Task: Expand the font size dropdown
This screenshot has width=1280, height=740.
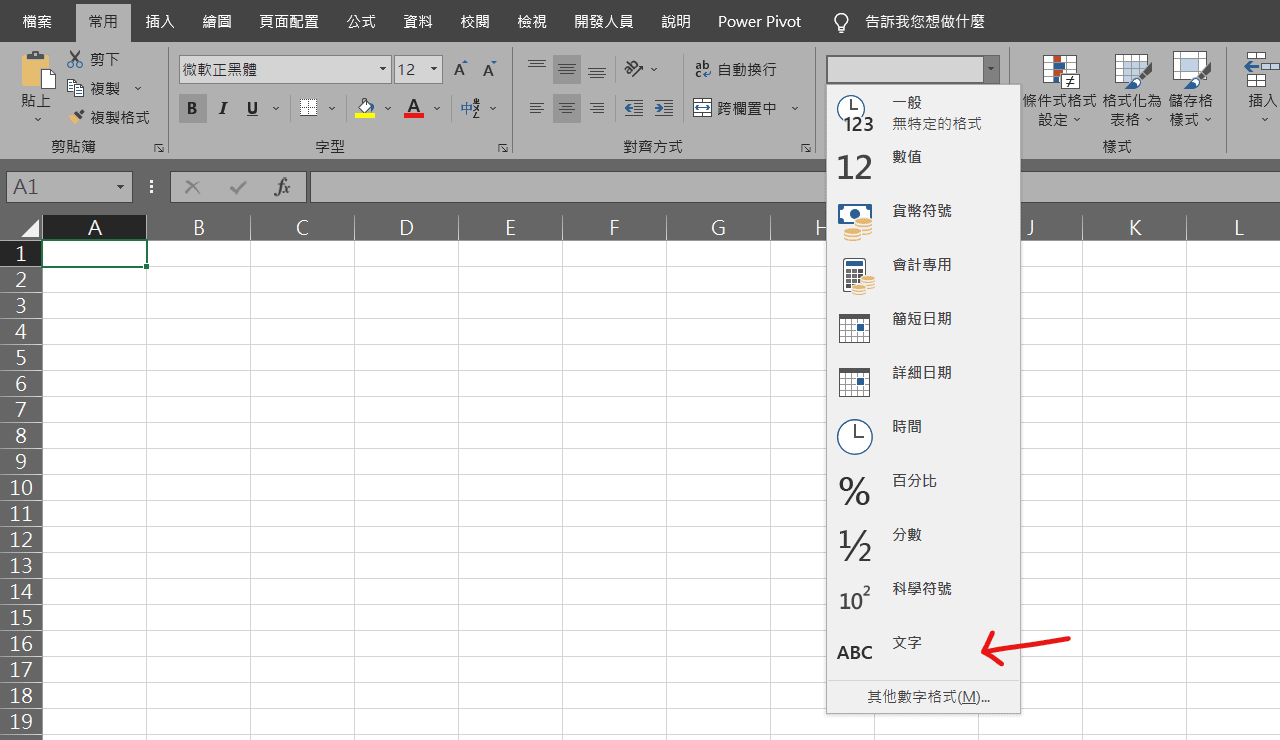Action: pyautogui.click(x=432, y=69)
